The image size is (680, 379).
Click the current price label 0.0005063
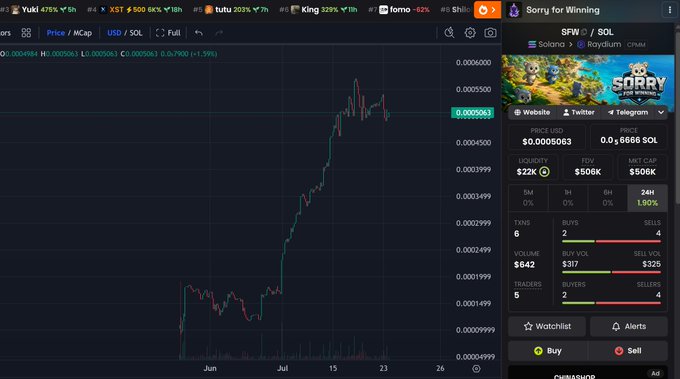(473, 113)
